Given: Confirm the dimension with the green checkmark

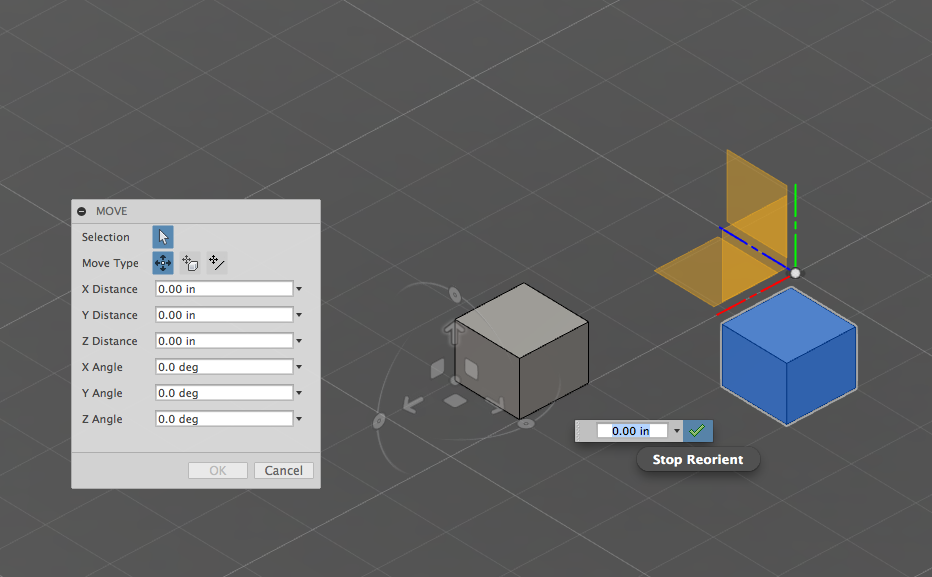Looking at the screenshot, I should (697, 430).
